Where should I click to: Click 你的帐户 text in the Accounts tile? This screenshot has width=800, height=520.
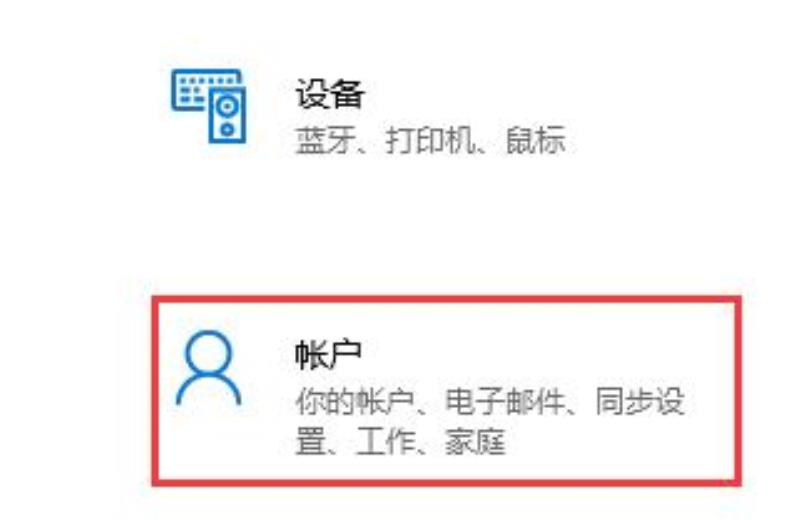(355, 401)
